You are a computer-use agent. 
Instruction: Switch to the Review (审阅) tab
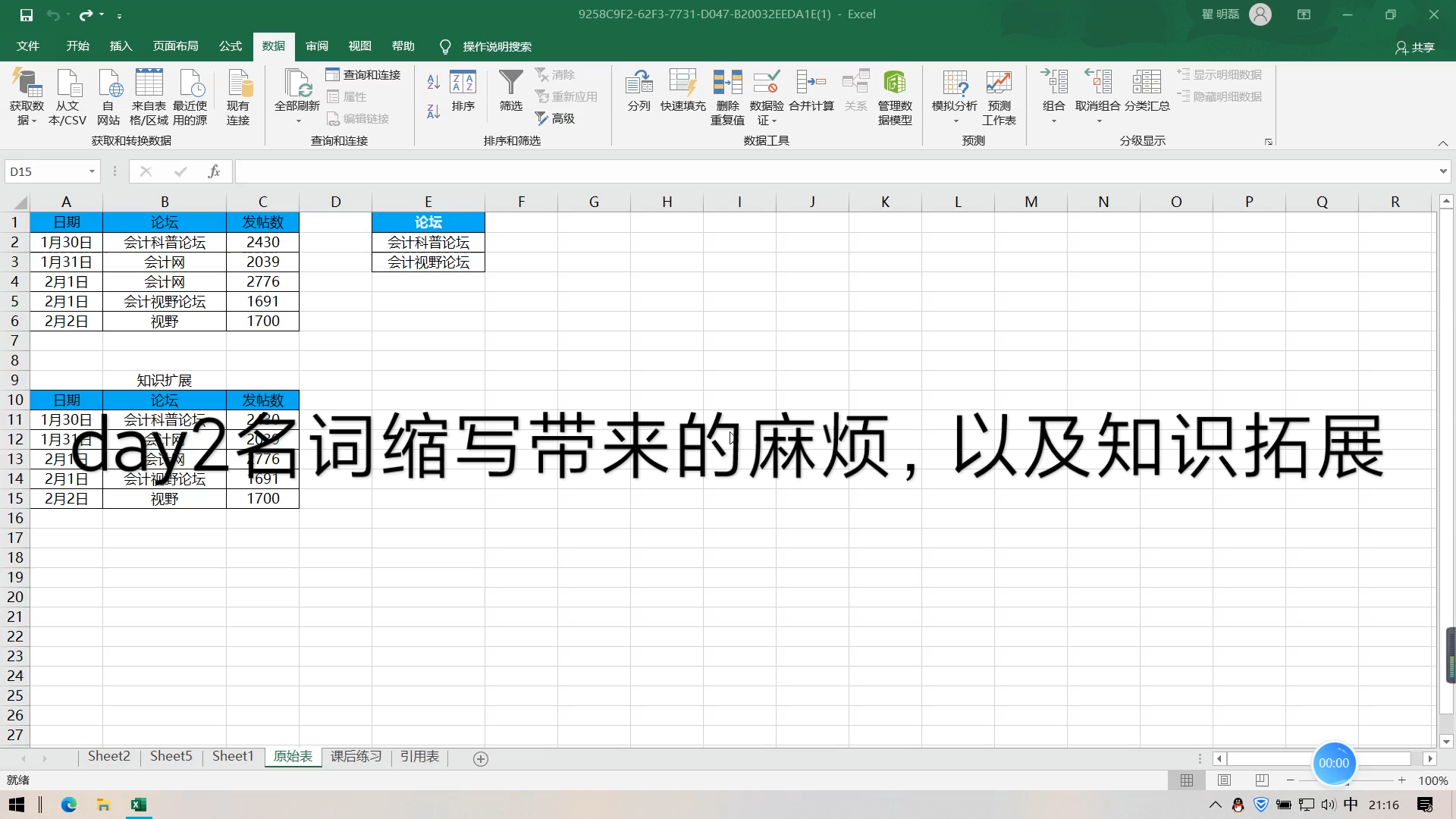(x=317, y=46)
